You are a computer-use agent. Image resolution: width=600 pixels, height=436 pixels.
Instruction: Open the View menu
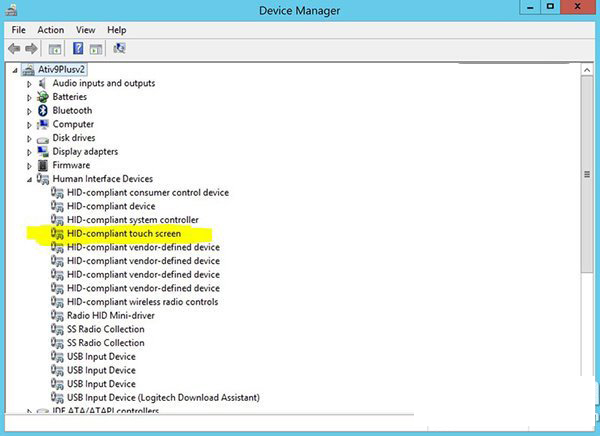click(86, 30)
